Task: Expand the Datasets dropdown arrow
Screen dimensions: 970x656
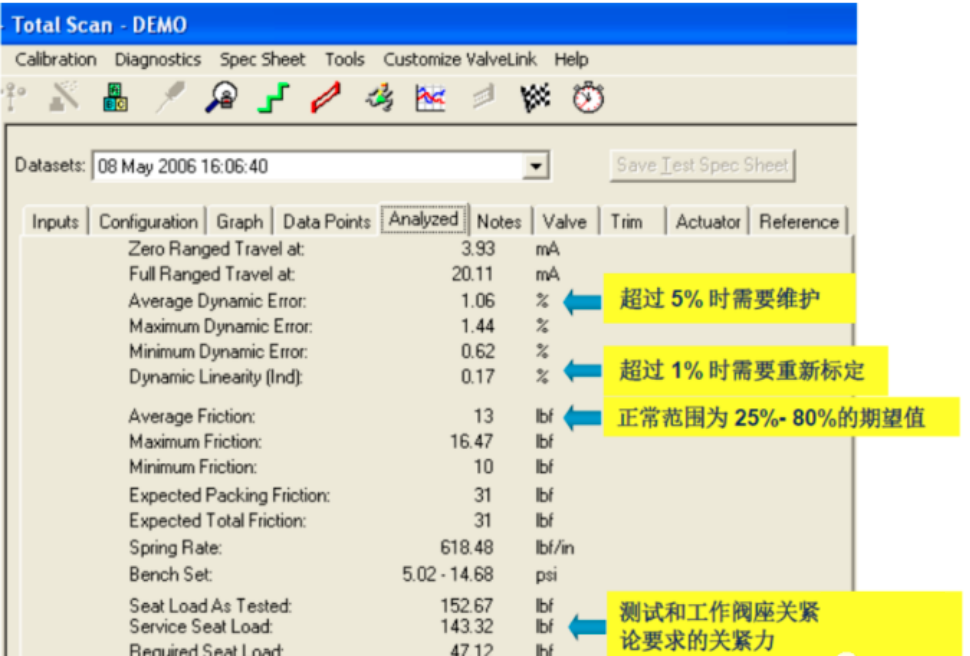Action: pos(537,166)
